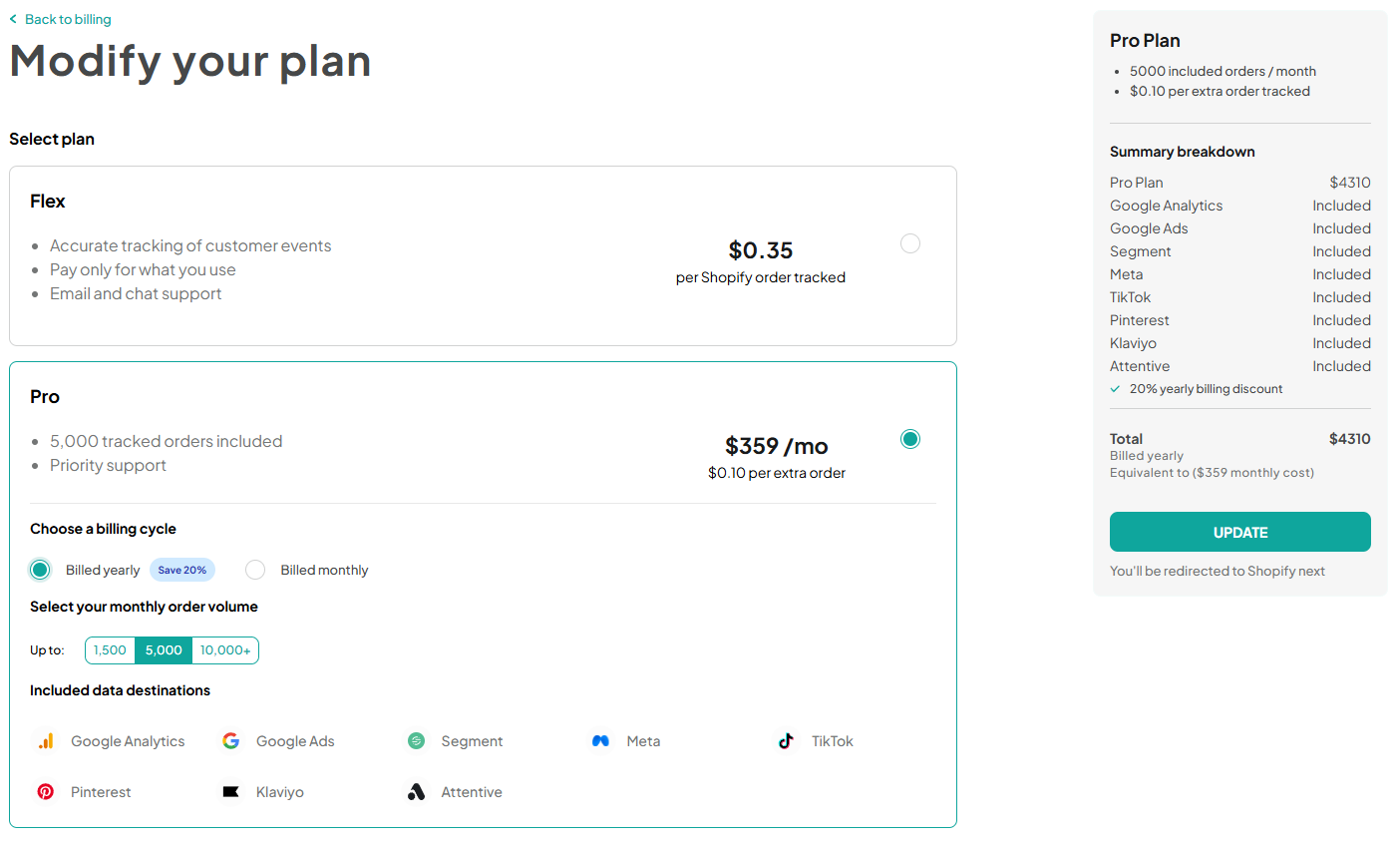Pick the 5,000 order volume segment

click(x=164, y=650)
